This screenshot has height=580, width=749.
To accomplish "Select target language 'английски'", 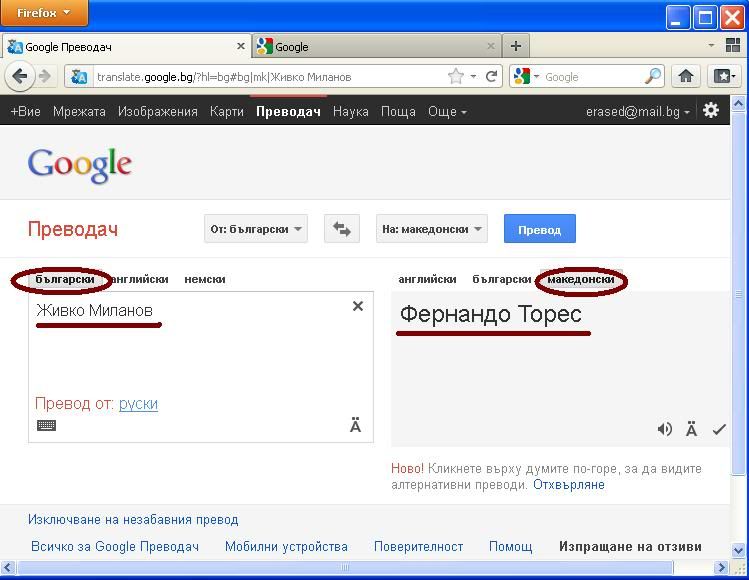I will tap(428, 279).
